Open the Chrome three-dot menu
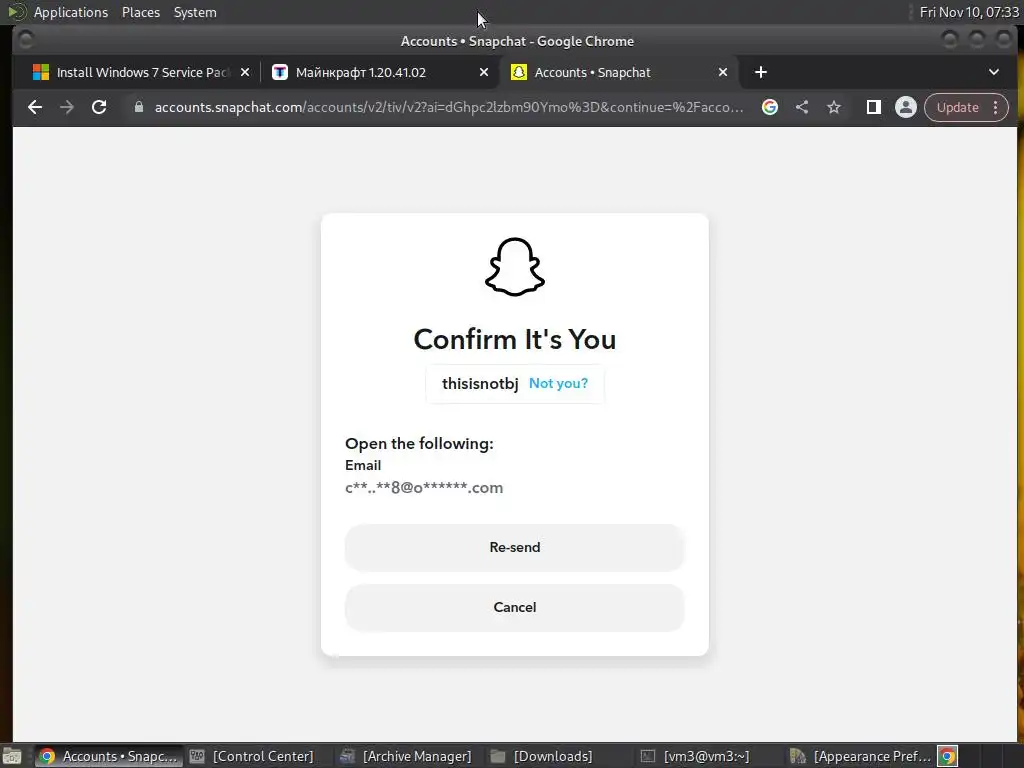Screen dimensions: 1024x768 pyautogui.click(x=996, y=107)
